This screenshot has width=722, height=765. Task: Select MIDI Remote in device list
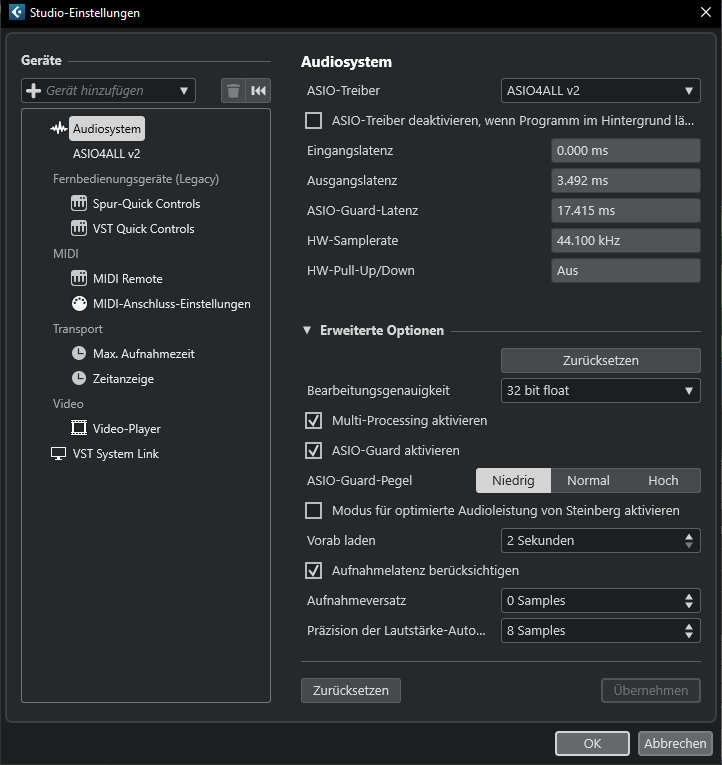(127, 279)
